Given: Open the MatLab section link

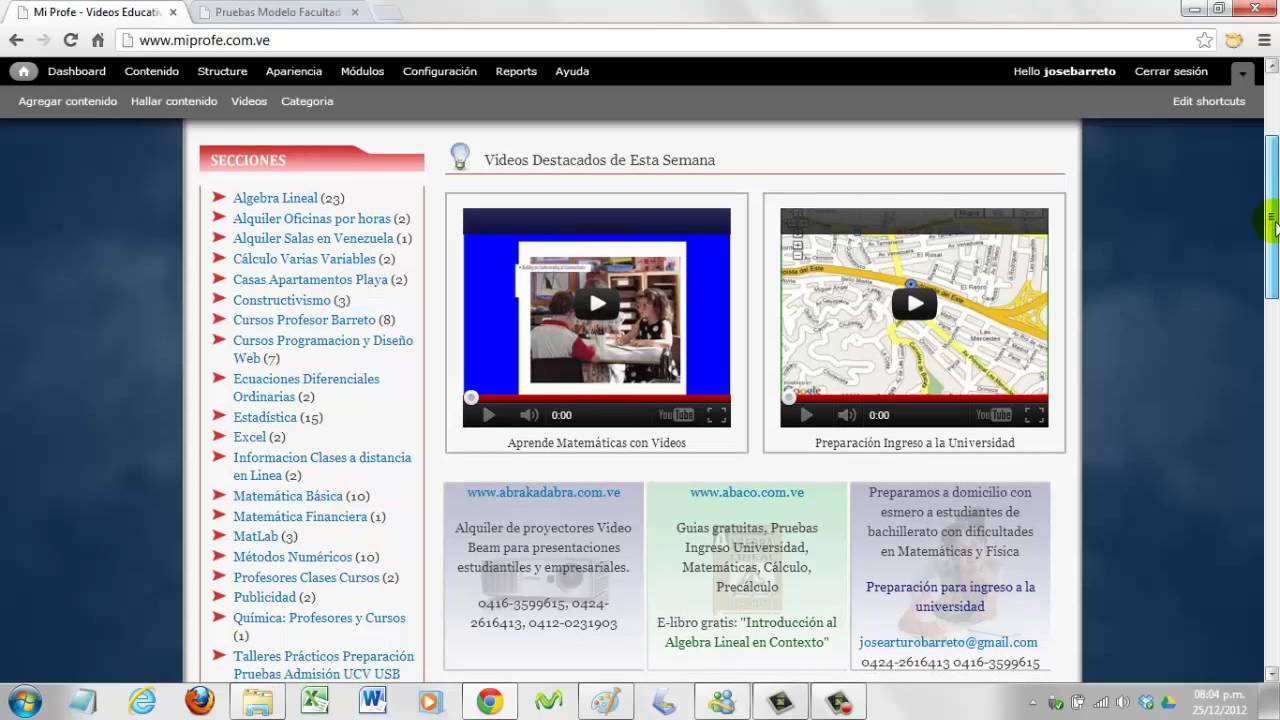Looking at the screenshot, I should (x=255, y=536).
